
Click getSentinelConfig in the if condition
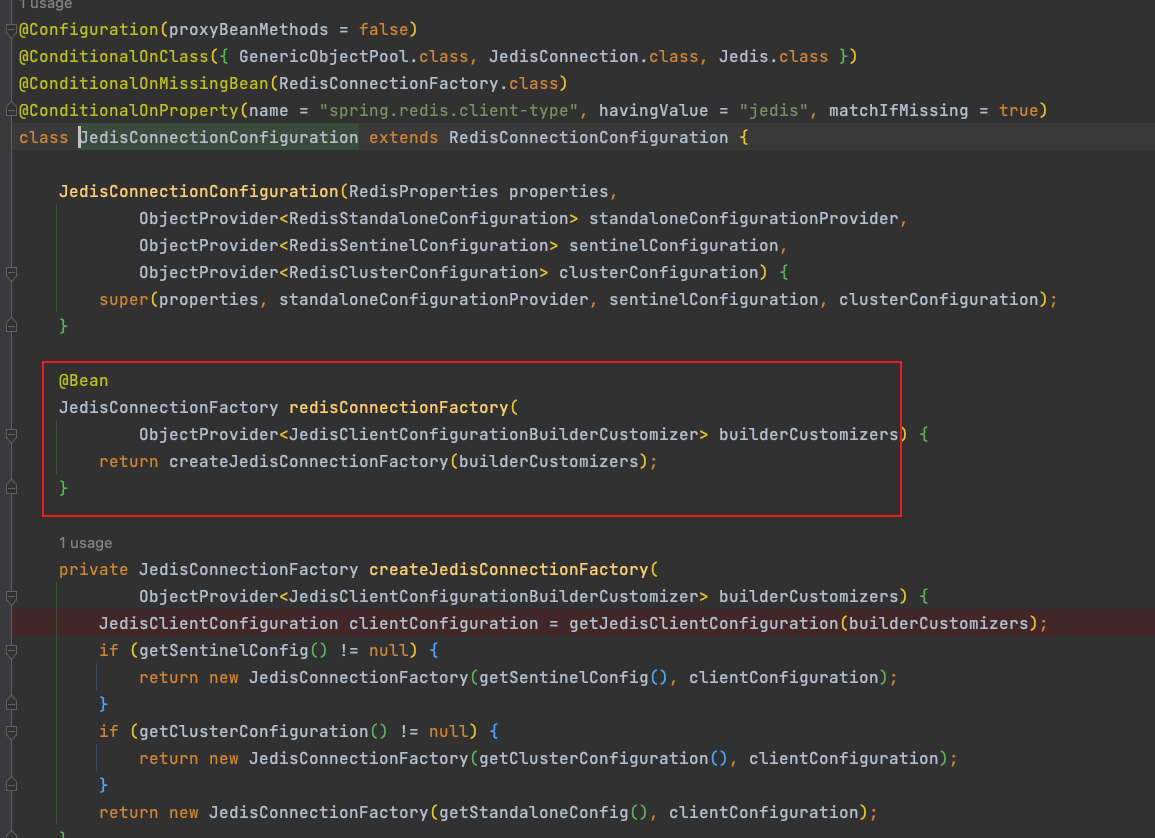224,651
